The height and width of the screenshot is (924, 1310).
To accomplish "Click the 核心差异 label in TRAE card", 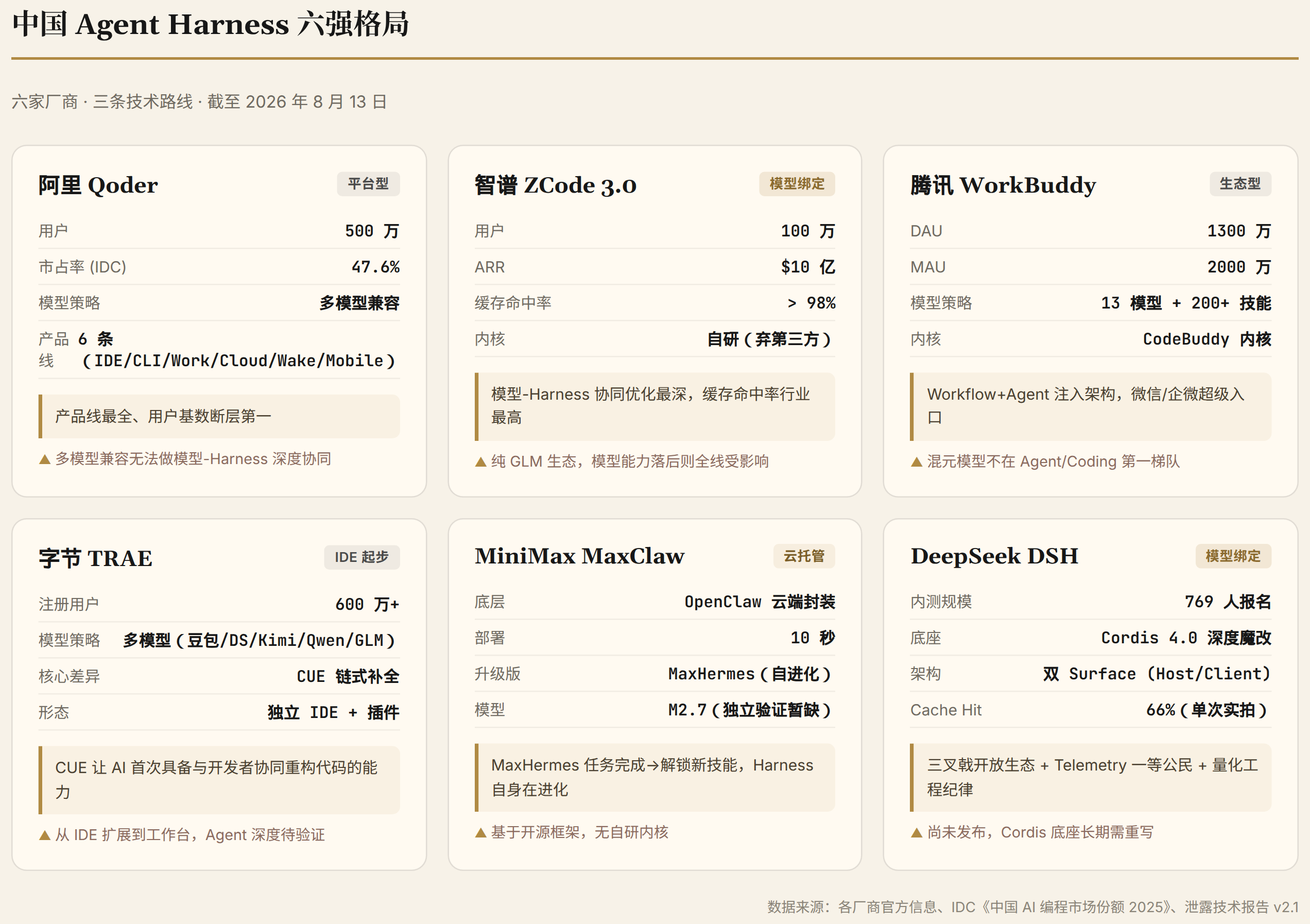I will pyautogui.click(x=69, y=676).
